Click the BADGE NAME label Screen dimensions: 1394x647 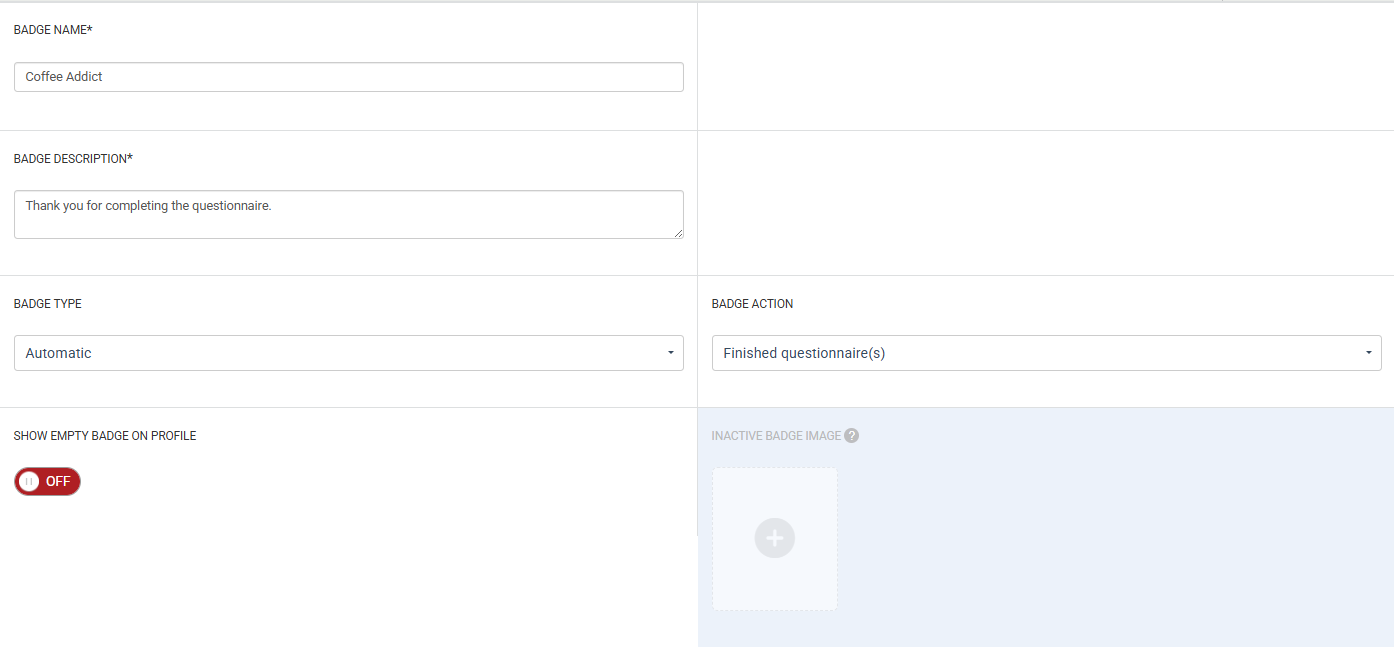(x=53, y=30)
